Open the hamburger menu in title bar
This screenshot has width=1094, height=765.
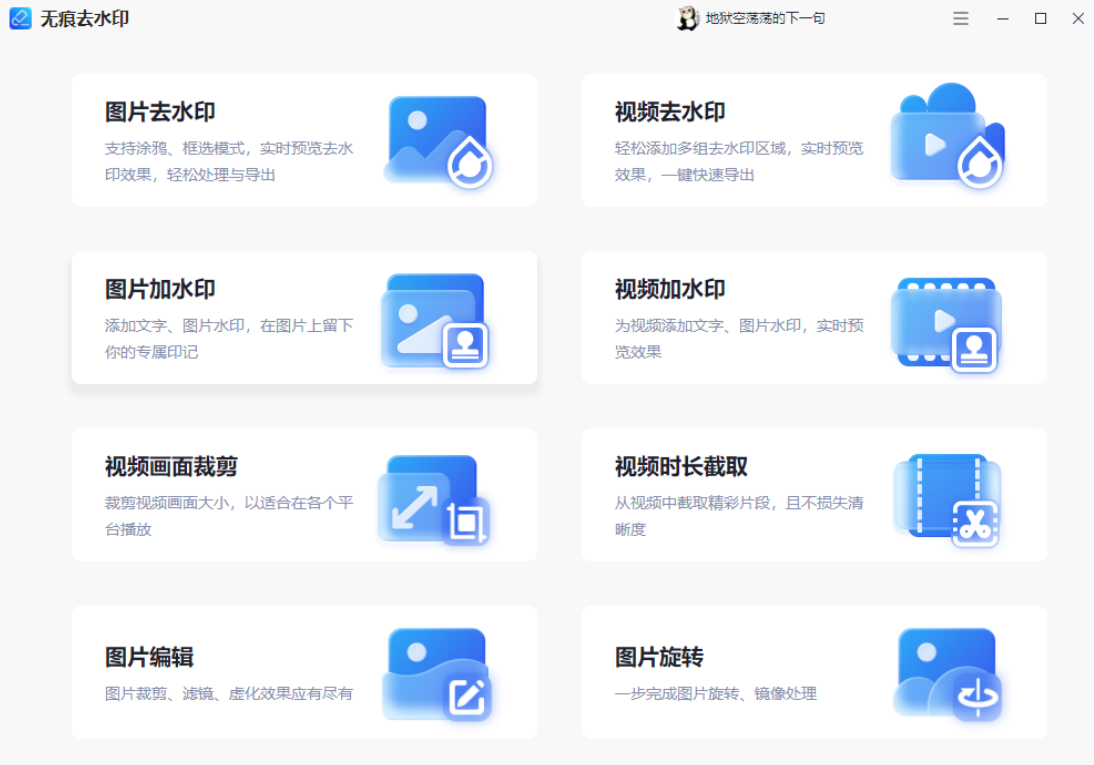961,18
